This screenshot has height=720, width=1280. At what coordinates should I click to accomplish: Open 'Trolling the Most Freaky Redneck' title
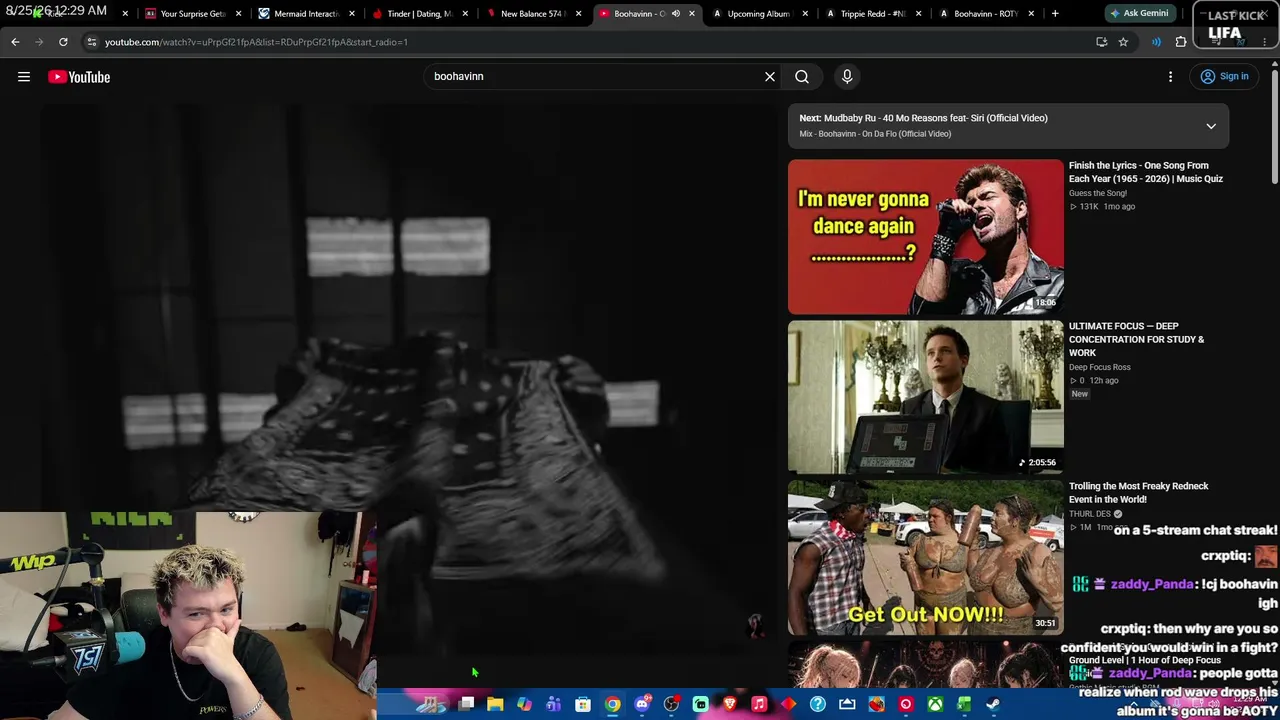pos(1139,493)
